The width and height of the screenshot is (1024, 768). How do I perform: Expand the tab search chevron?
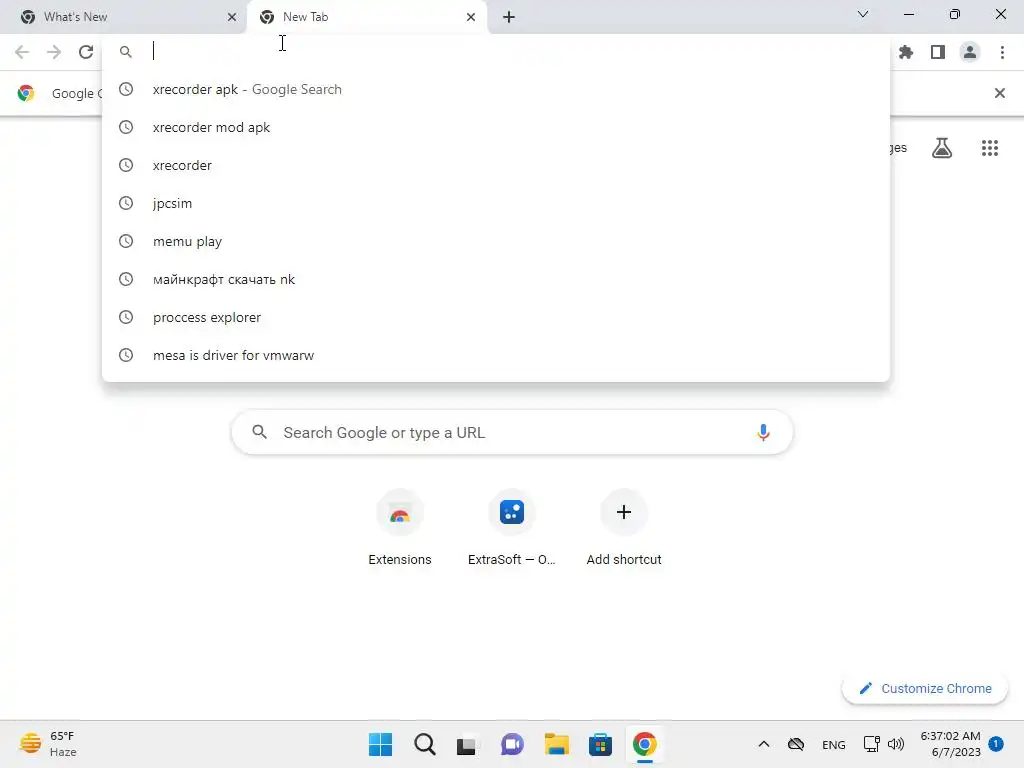[x=863, y=14]
